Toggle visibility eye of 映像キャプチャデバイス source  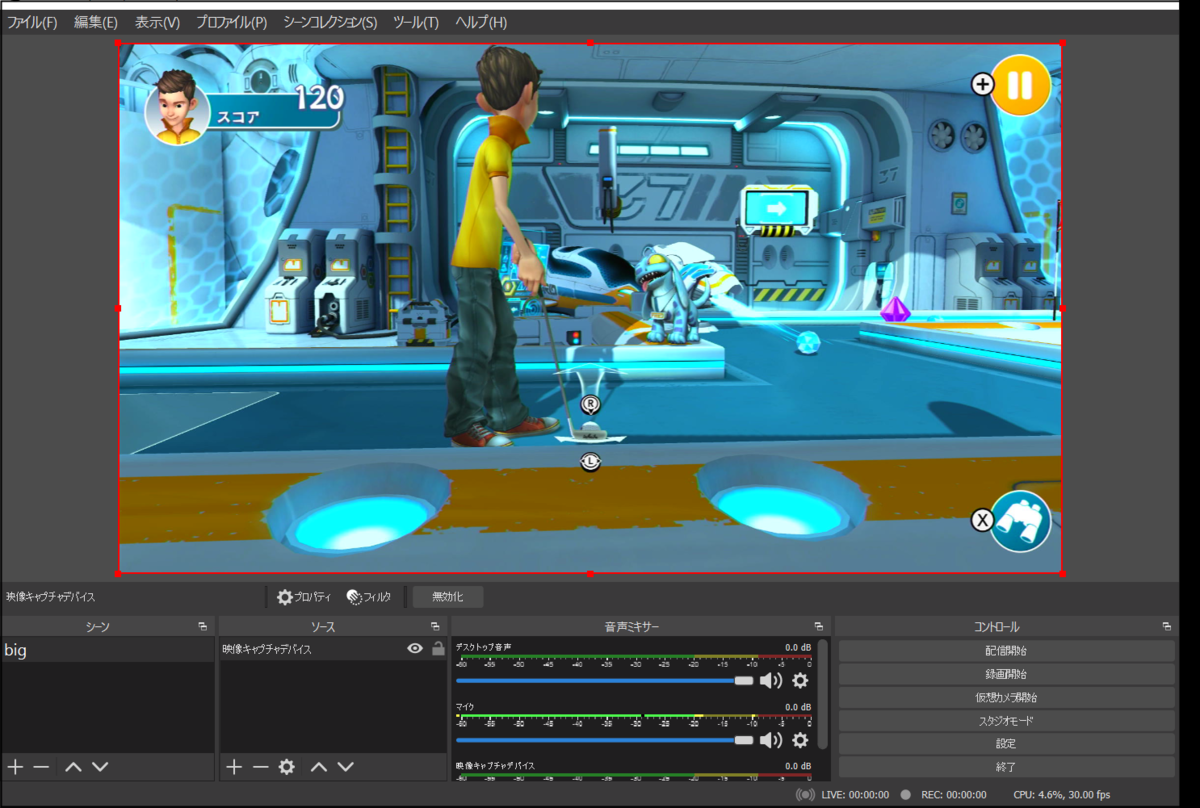point(415,649)
